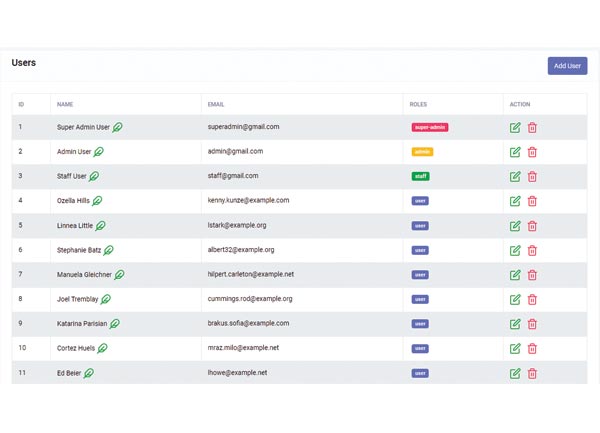Click the ID column header
The width and height of the screenshot is (600, 433).
[x=21, y=104]
